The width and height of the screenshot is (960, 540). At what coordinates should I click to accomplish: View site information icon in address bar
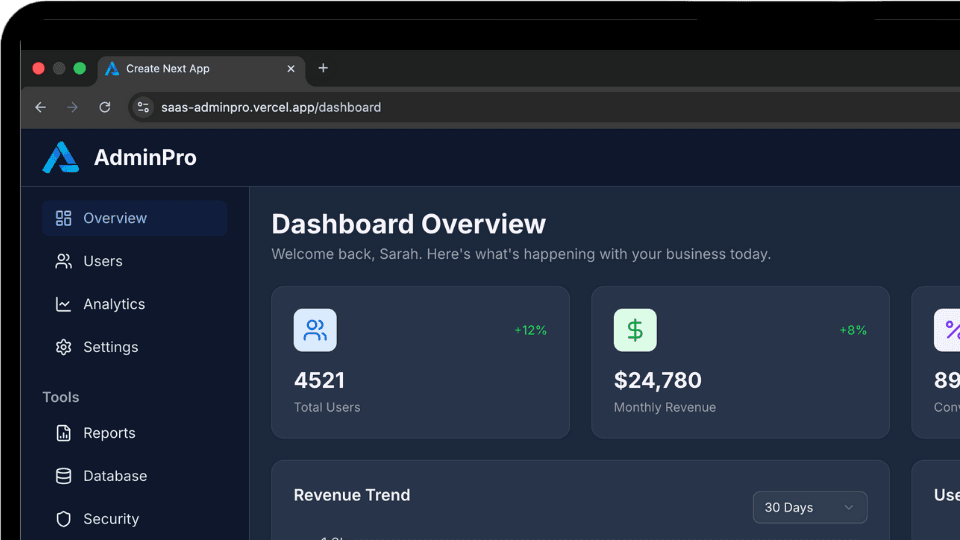click(143, 107)
